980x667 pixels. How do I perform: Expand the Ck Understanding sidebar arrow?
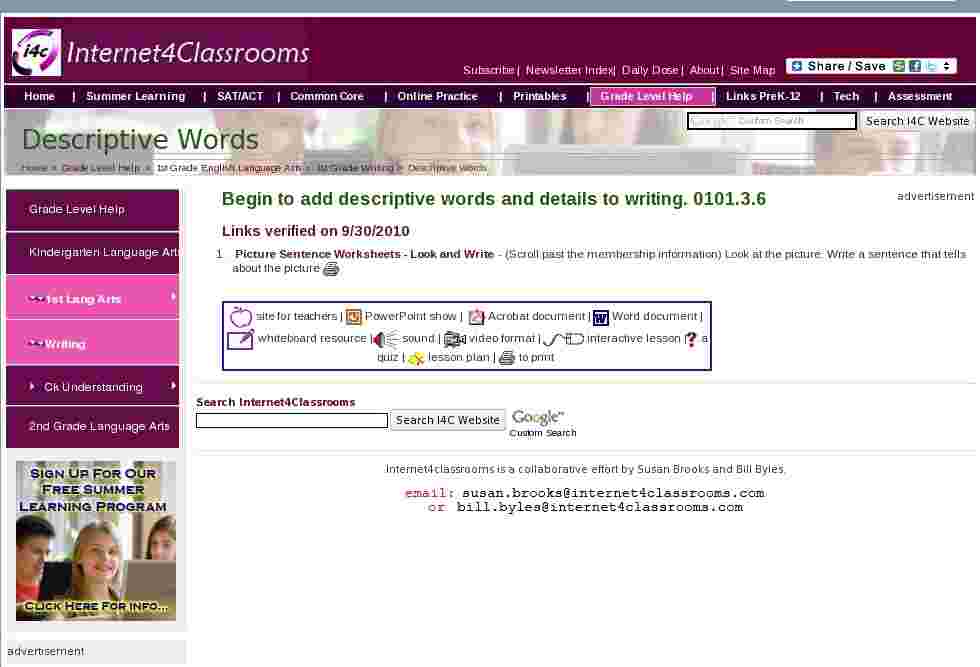173,386
